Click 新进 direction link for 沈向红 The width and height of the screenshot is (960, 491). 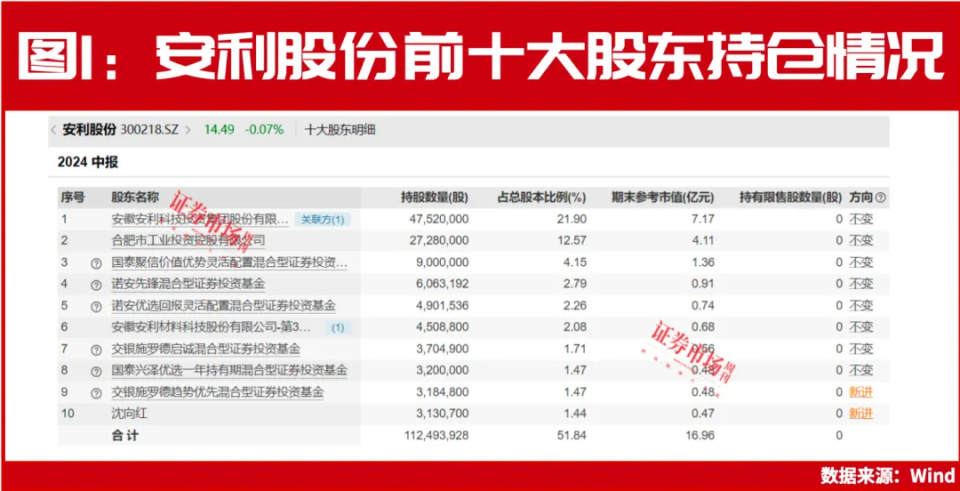(860, 414)
